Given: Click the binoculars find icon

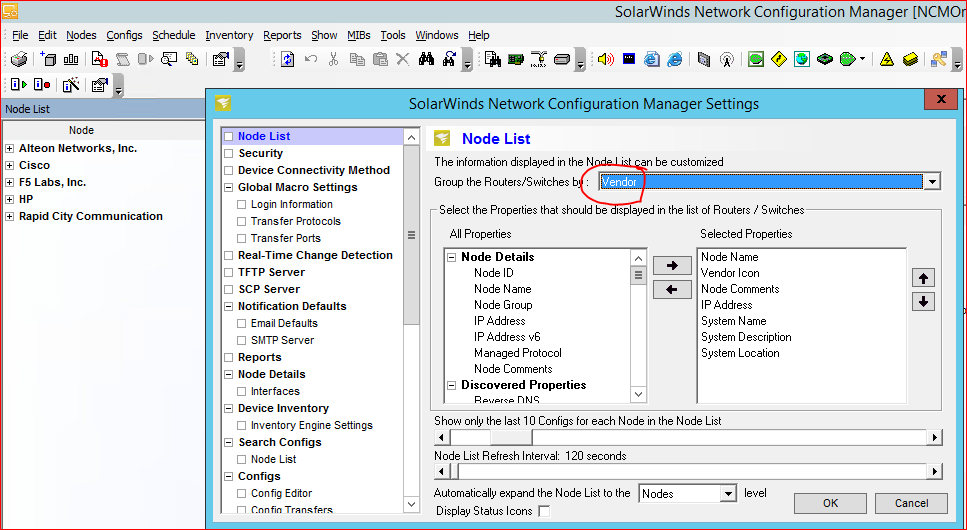Looking at the screenshot, I should (426, 59).
